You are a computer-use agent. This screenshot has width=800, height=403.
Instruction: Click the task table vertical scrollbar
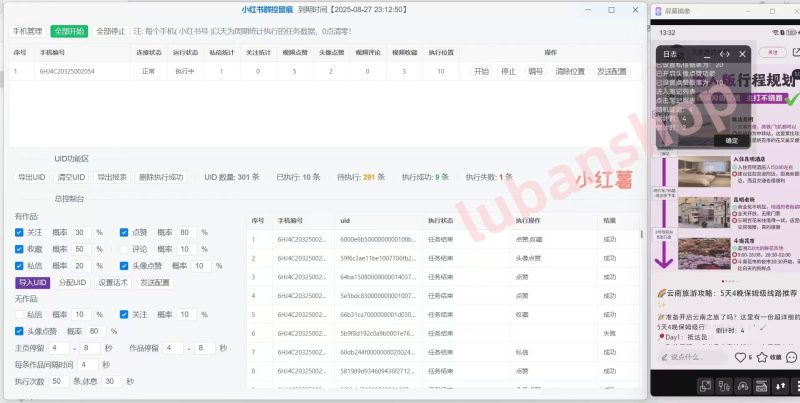[x=642, y=234]
